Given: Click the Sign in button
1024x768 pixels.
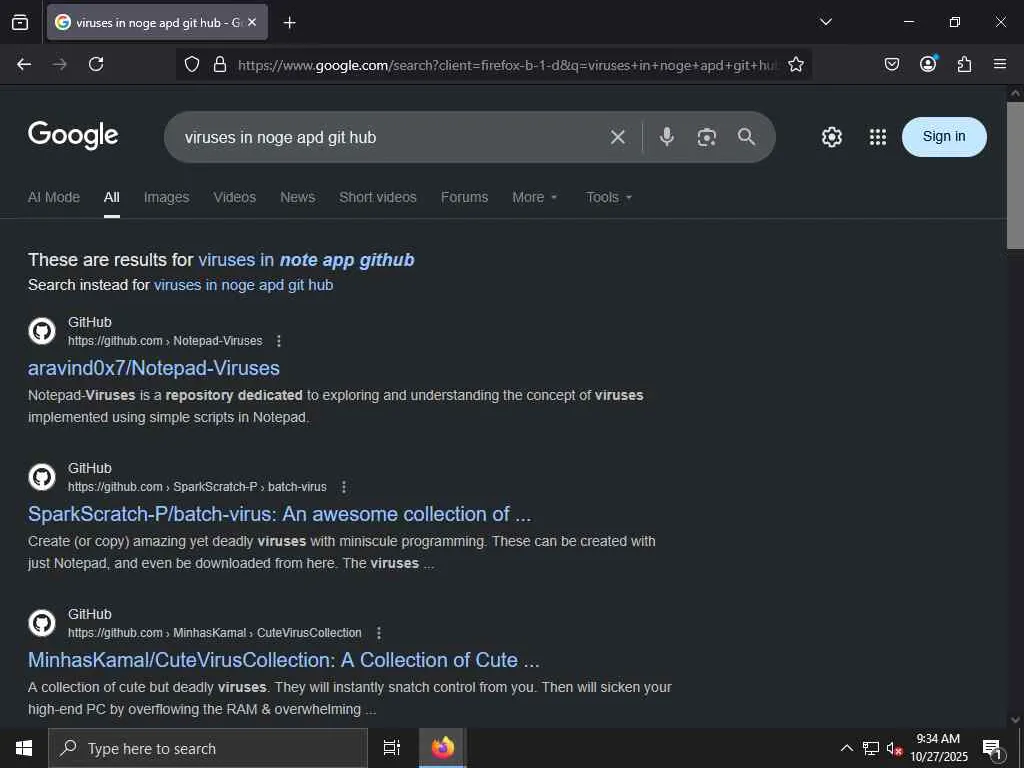Looking at the screenshot, I should tap(944, 136).
